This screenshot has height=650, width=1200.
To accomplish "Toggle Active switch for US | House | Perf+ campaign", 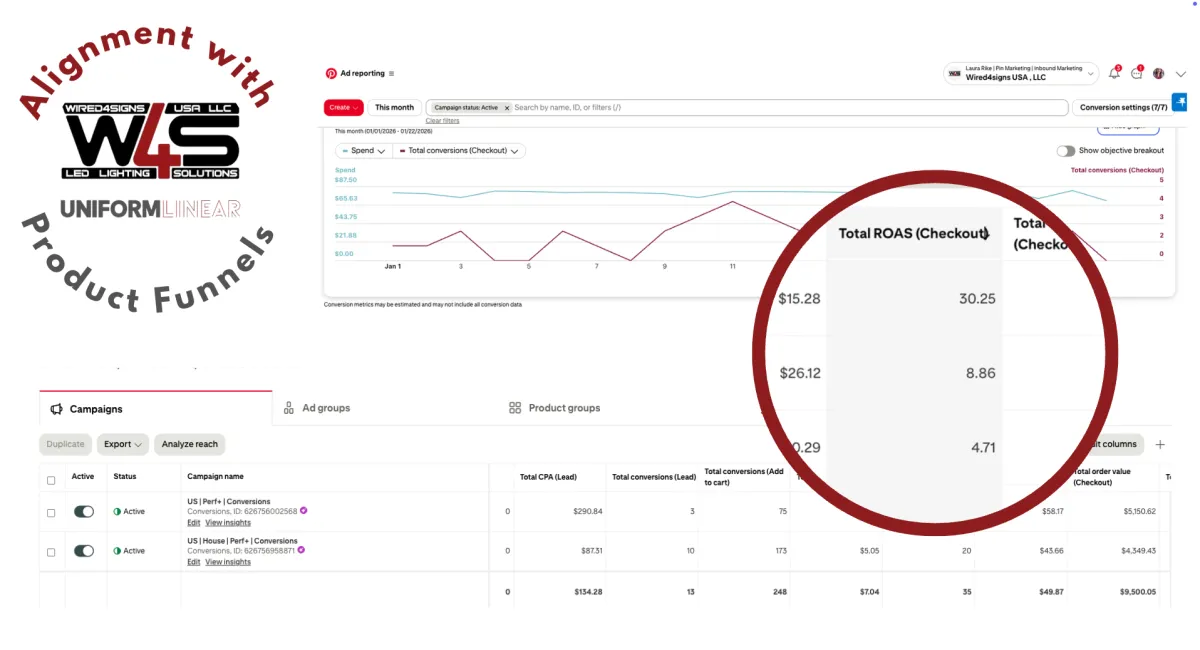I will pyautogui.click(x=84, y=550).
